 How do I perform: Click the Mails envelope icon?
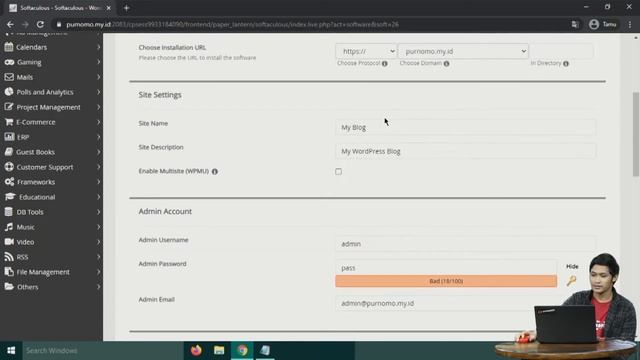(9, 77)
